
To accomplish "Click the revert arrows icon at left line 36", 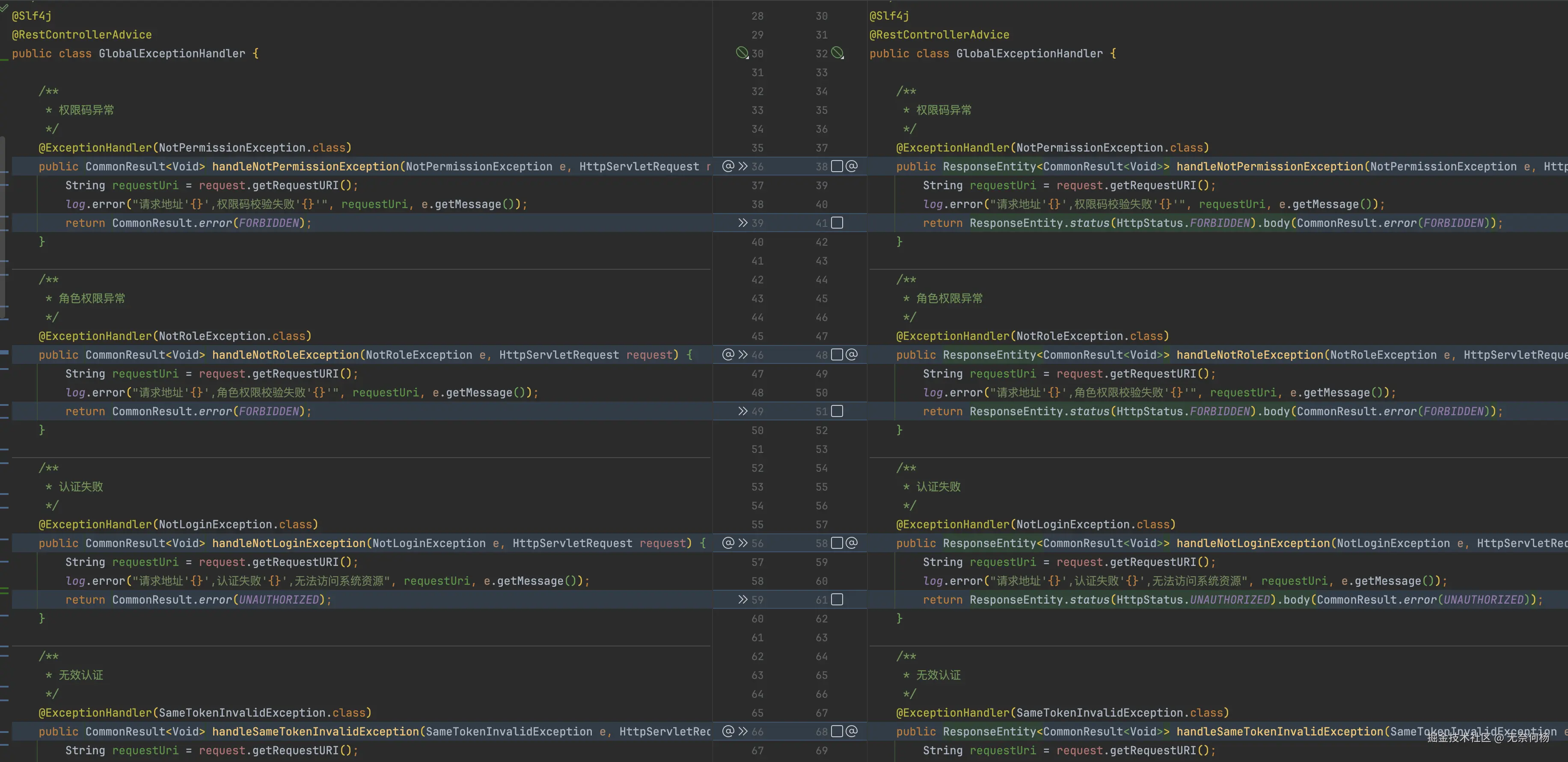I will [x=742, y=166].
